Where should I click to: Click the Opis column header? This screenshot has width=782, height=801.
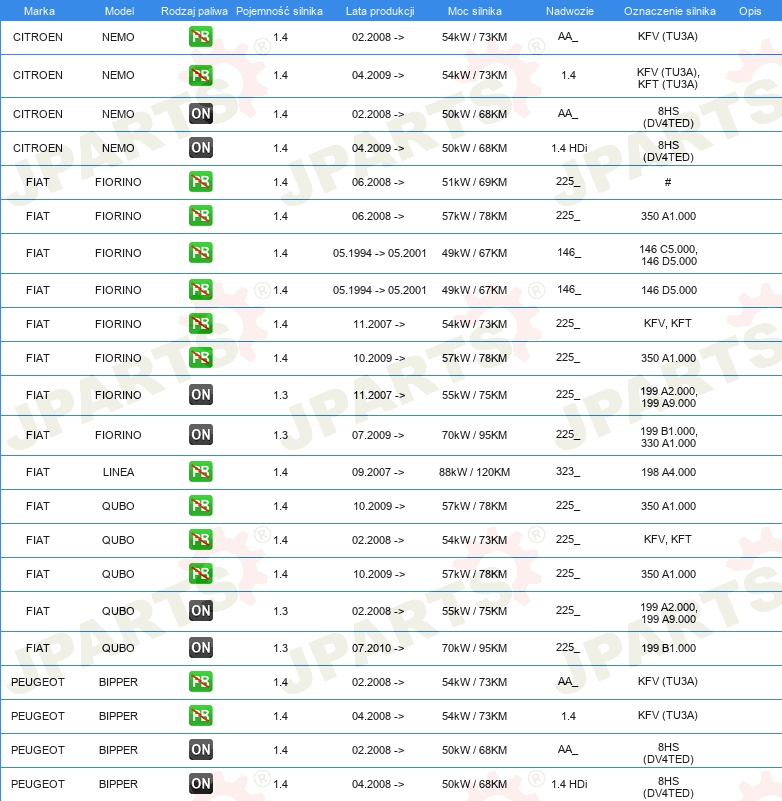click(x=750, y=11)
